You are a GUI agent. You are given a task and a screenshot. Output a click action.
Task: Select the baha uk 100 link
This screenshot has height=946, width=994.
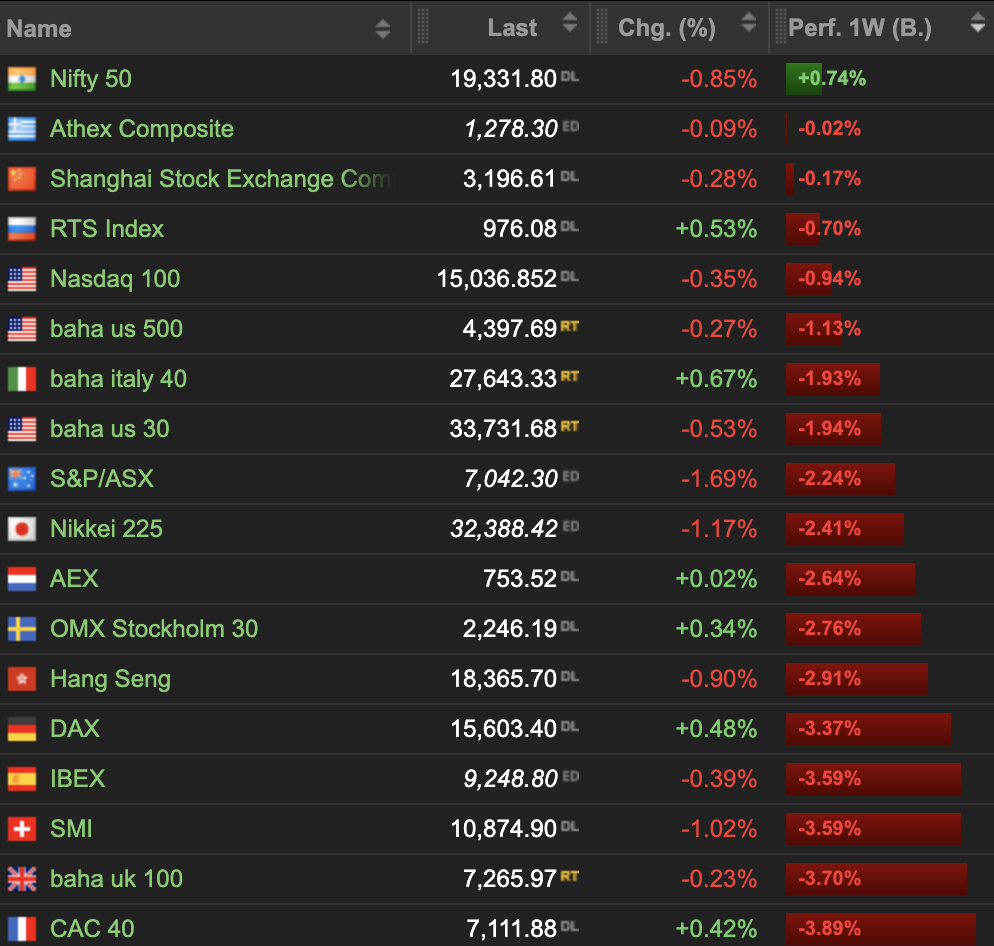[117, 879]
